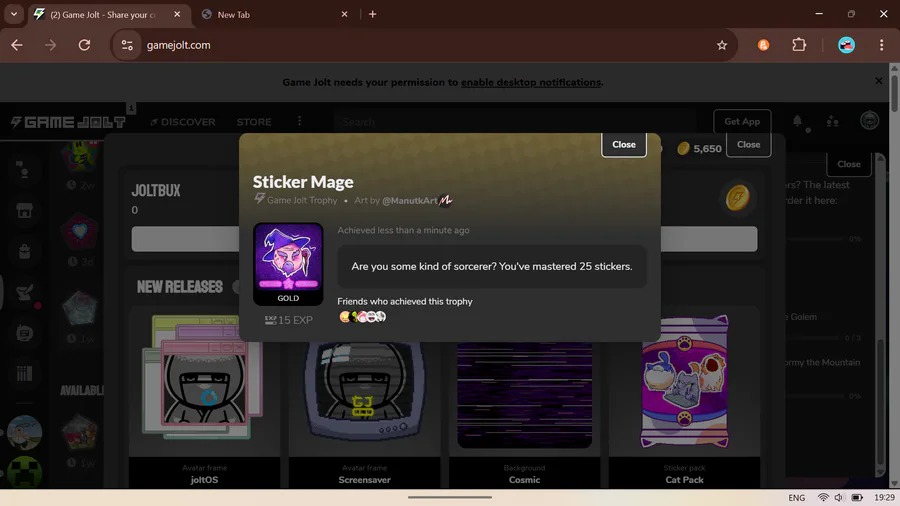View site information icon in address bar

pyautogui.click(x=127, y=45)
